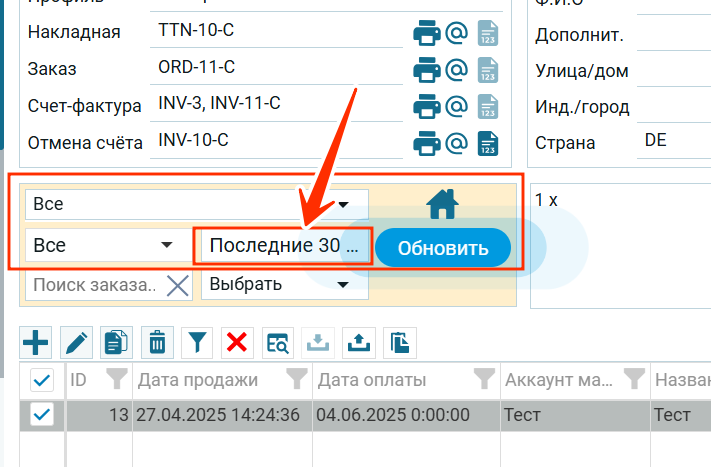Open the 'Дата оплаты' column filter
The width and height of the screenshot is (711, 467).
click(x=485, y=379)
